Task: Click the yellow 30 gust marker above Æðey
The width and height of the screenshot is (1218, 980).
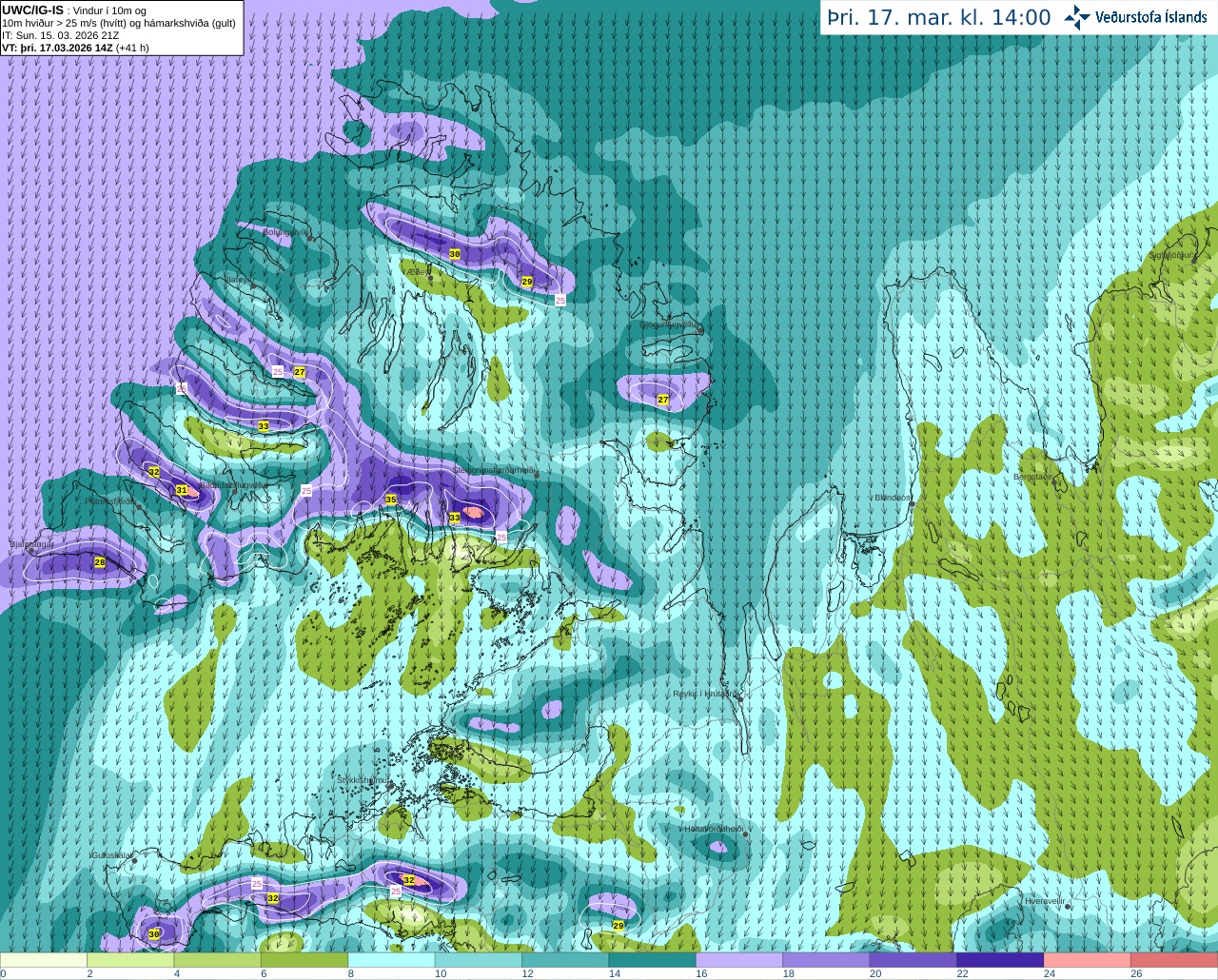Action: [455, 254]
